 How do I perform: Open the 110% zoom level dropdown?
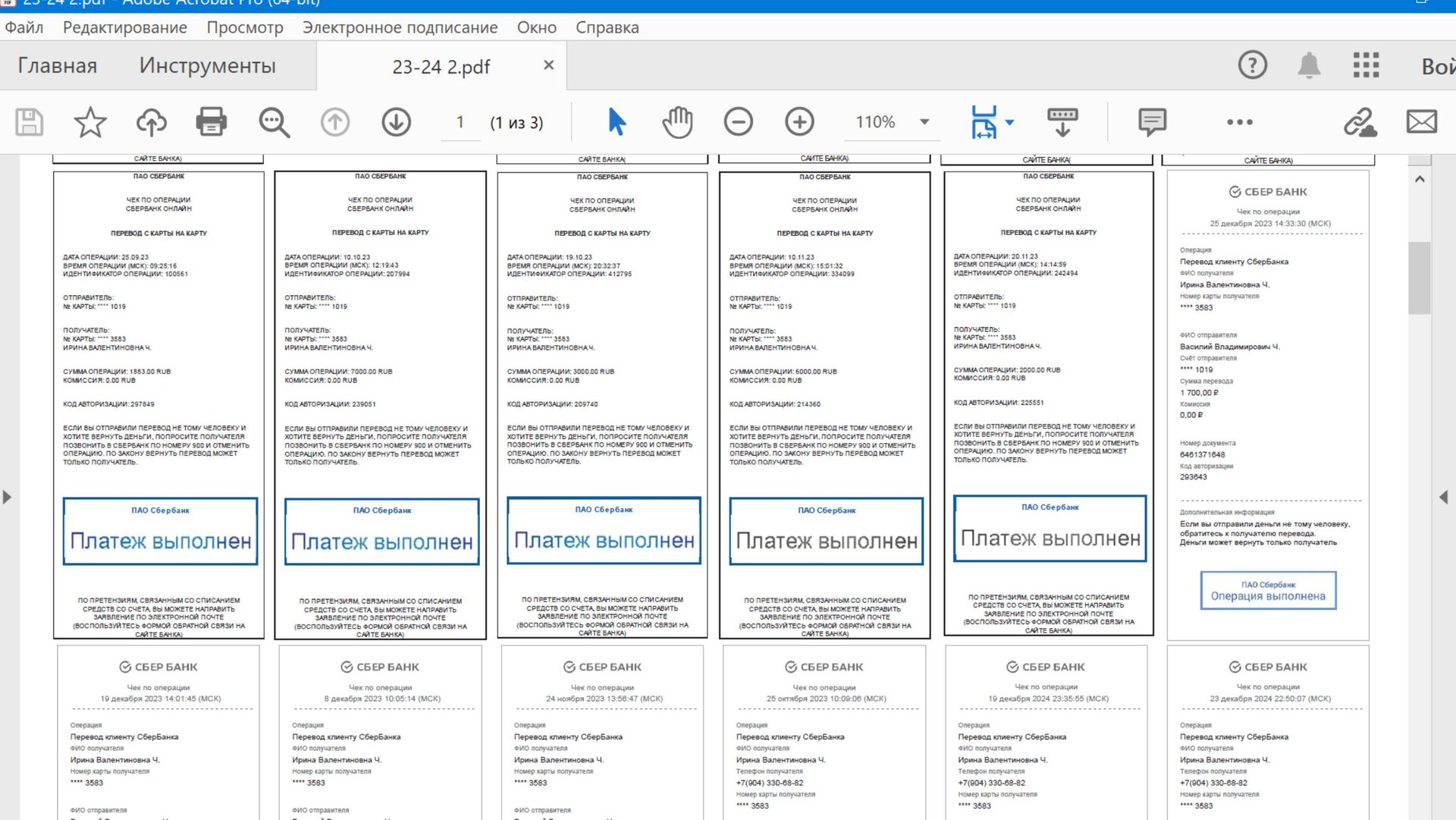tap(924, 122)
